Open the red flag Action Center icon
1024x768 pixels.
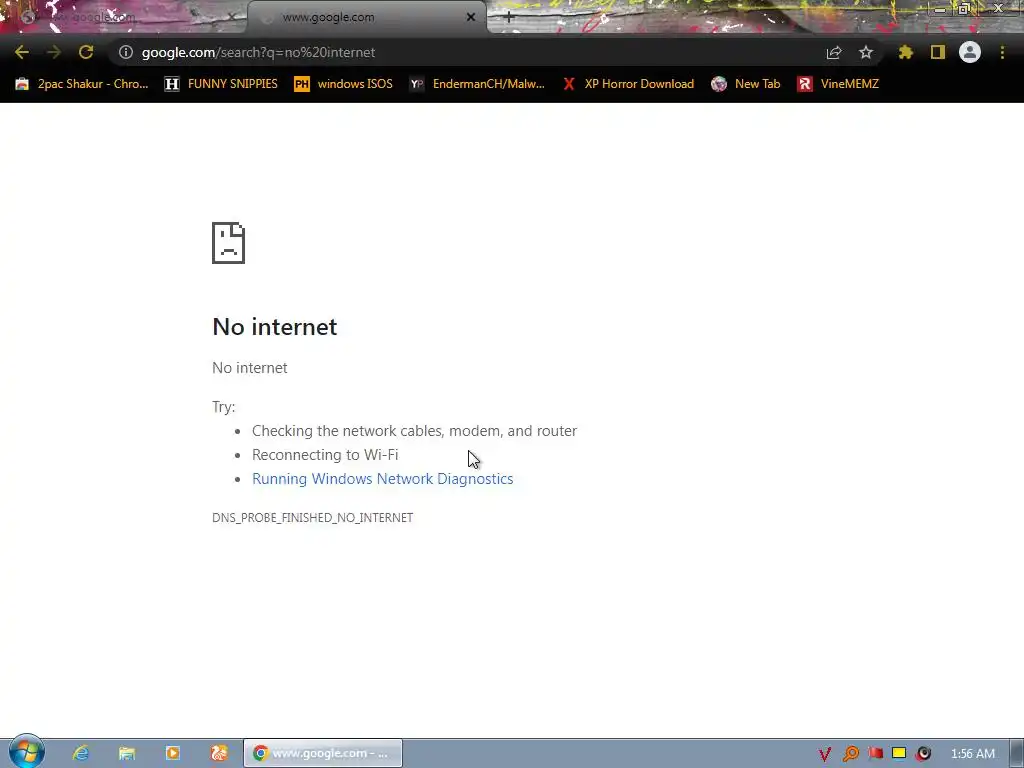(875, 754)
